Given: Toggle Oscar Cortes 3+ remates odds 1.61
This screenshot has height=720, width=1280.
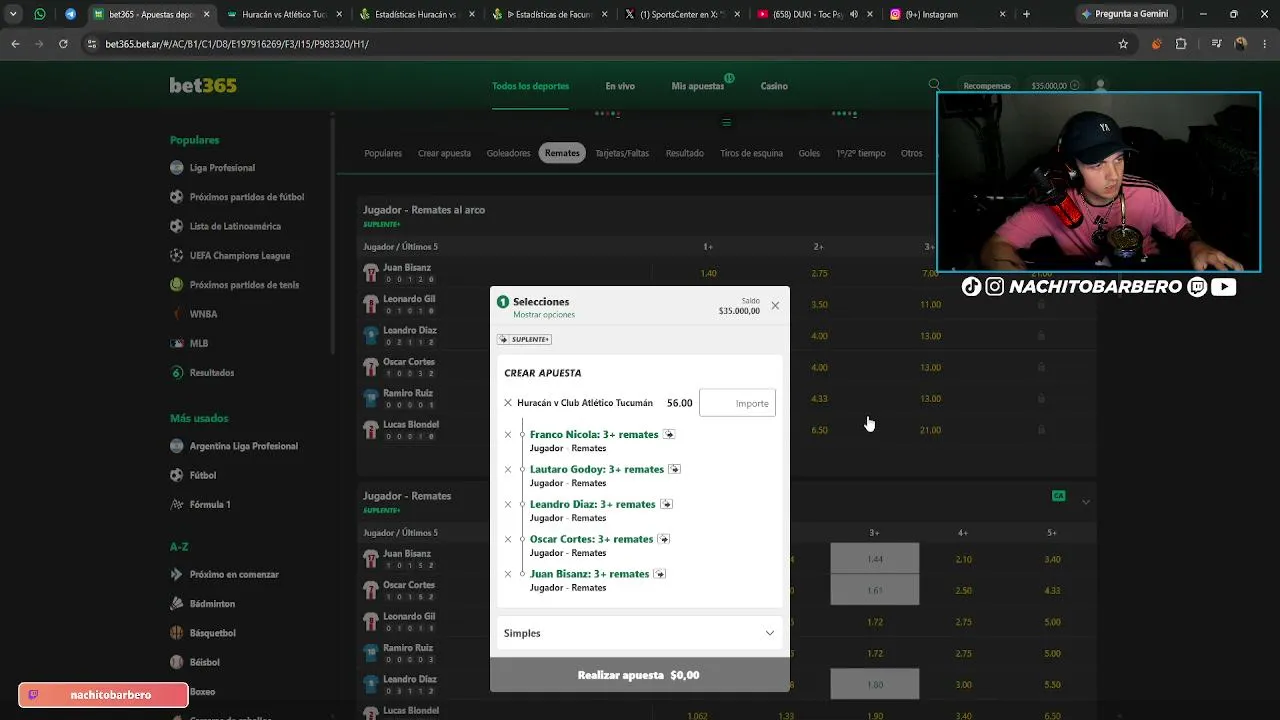Looking at the screenshot, I should (x=875, y=590).
